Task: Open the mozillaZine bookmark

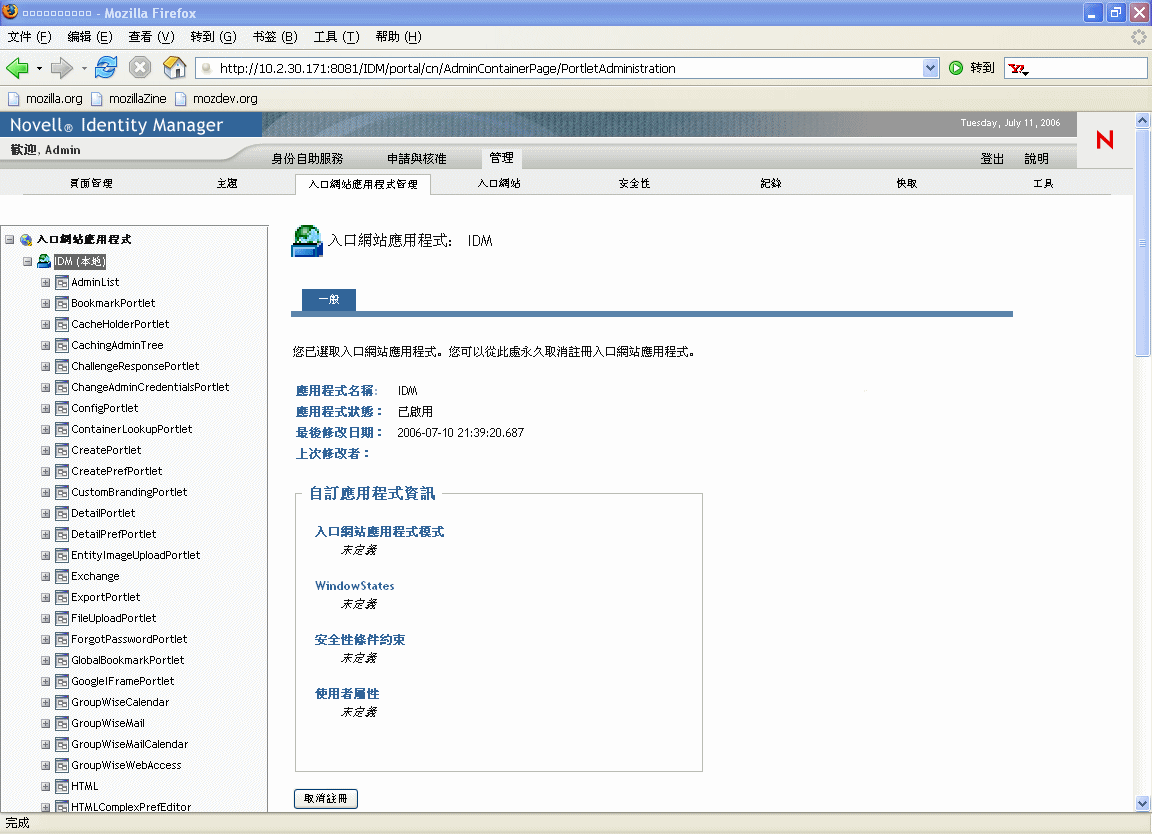Action: click(137, 98)
